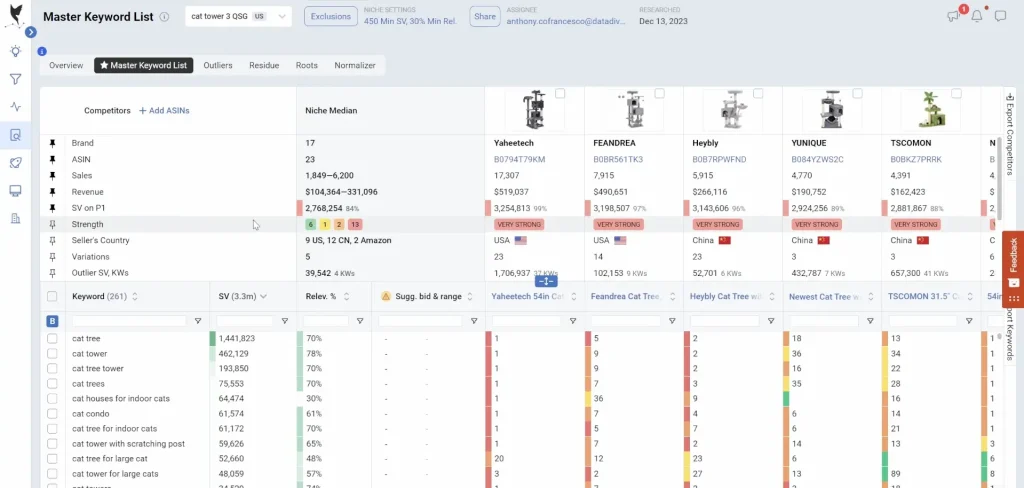The image size is (1024, 488).
Task: Click the info icon next to Master Keyword List title
Action: [x=164, y=17]
